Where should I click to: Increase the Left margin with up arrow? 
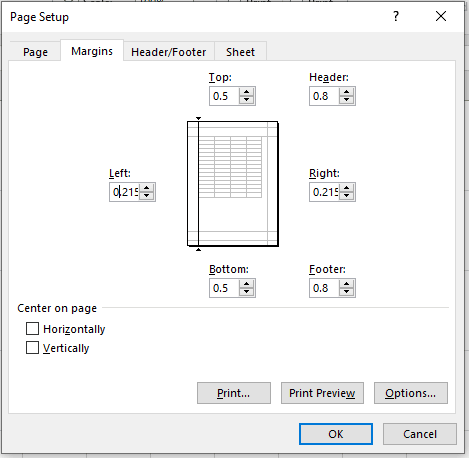click(146, 188)
